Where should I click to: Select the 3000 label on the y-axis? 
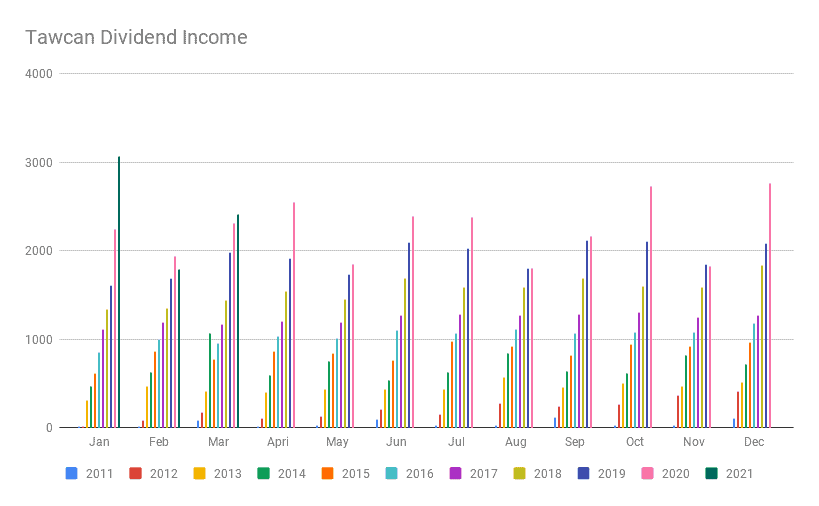point(39,162)
